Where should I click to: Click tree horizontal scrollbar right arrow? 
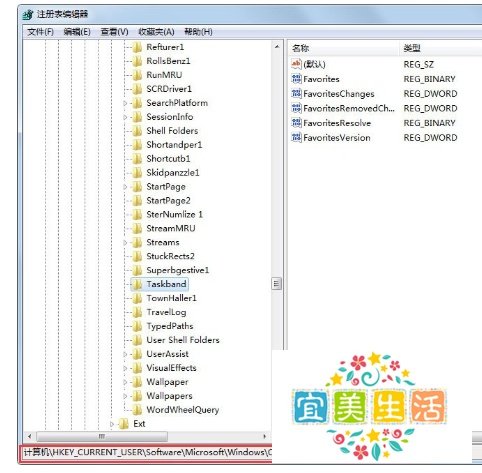(265, 436)
